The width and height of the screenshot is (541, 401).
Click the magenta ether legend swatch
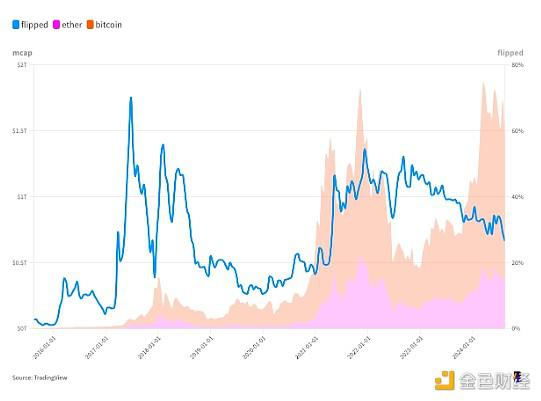56,25
